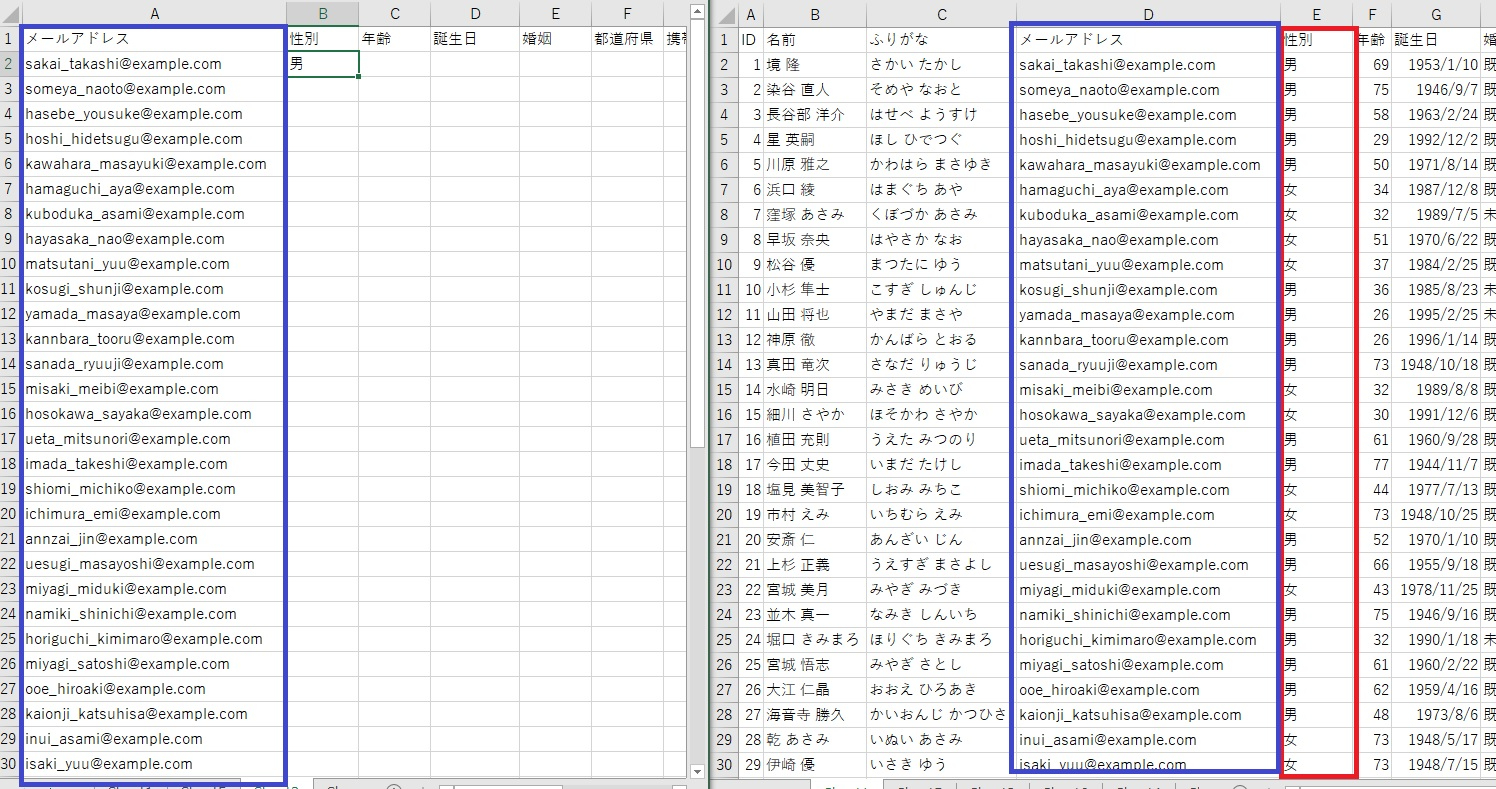1496x789 pixels.
Task: Select row 22 header in left workbook
Action: click(x=10, y=564)
